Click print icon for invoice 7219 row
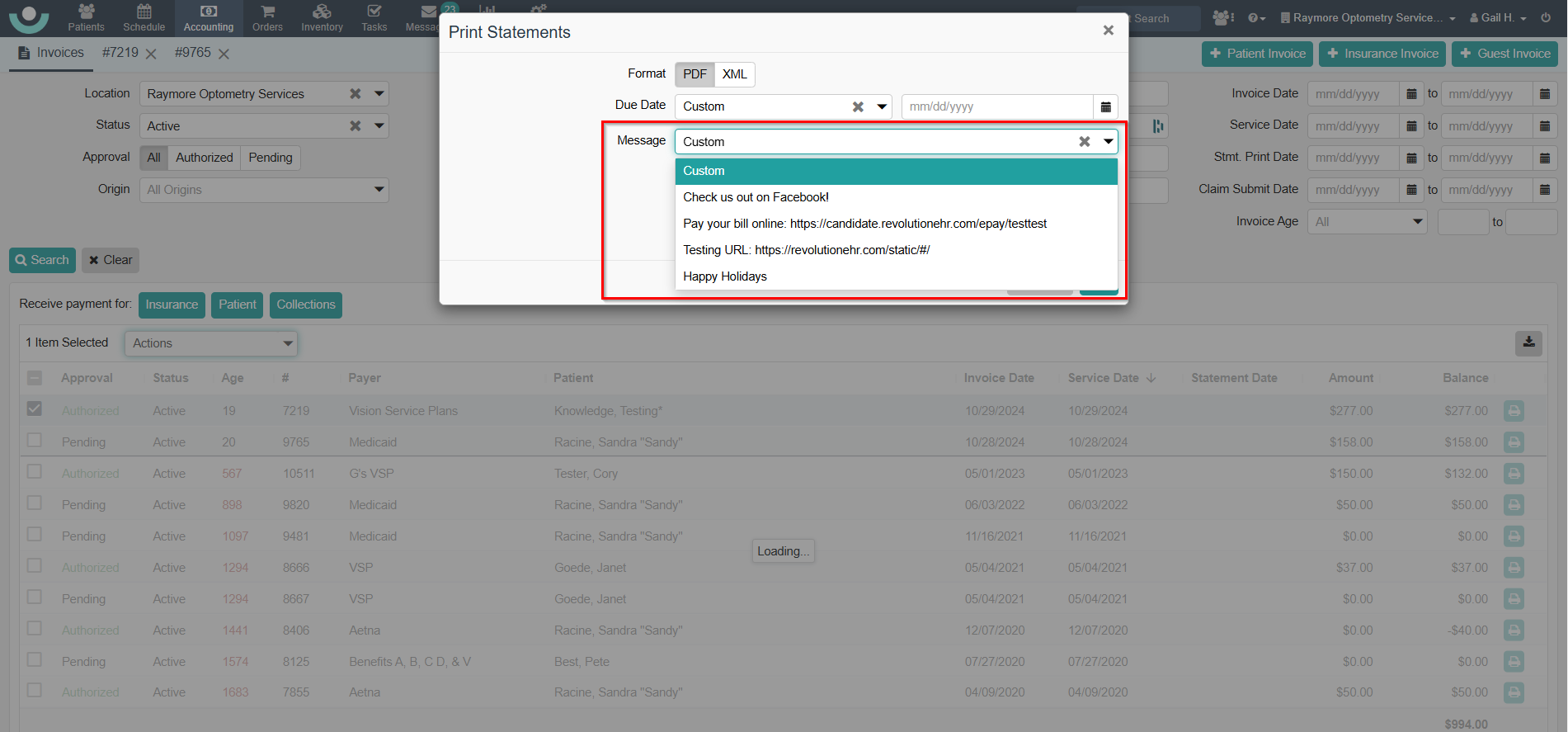Image resolution: width=1568 pixels, height=732 pixels. 1513,411
